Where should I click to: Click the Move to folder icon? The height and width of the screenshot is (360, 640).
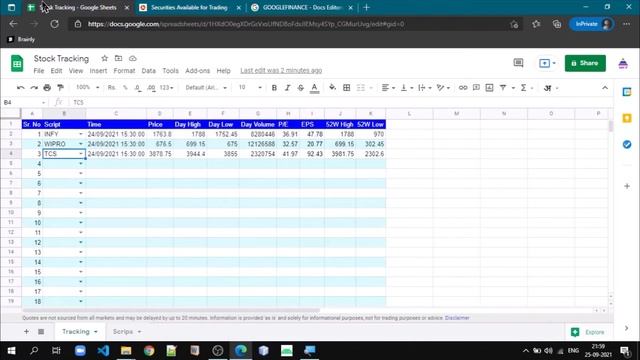click(118, 58)
